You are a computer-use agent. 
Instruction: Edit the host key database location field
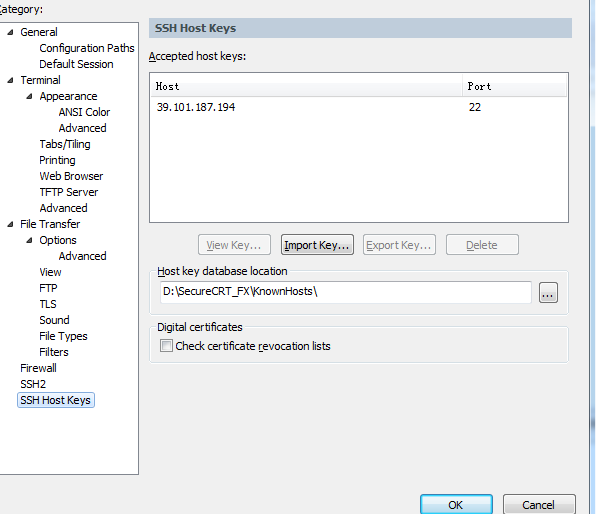coord(346,292)
